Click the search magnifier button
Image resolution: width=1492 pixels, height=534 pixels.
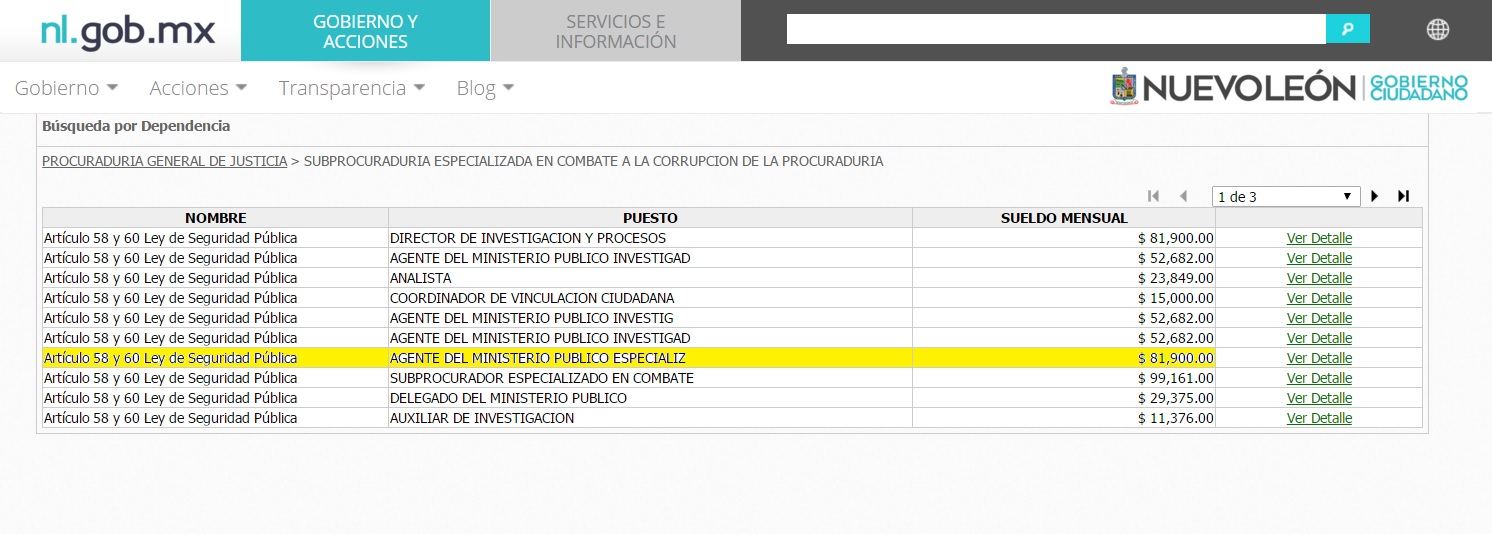coord(1347,29)
